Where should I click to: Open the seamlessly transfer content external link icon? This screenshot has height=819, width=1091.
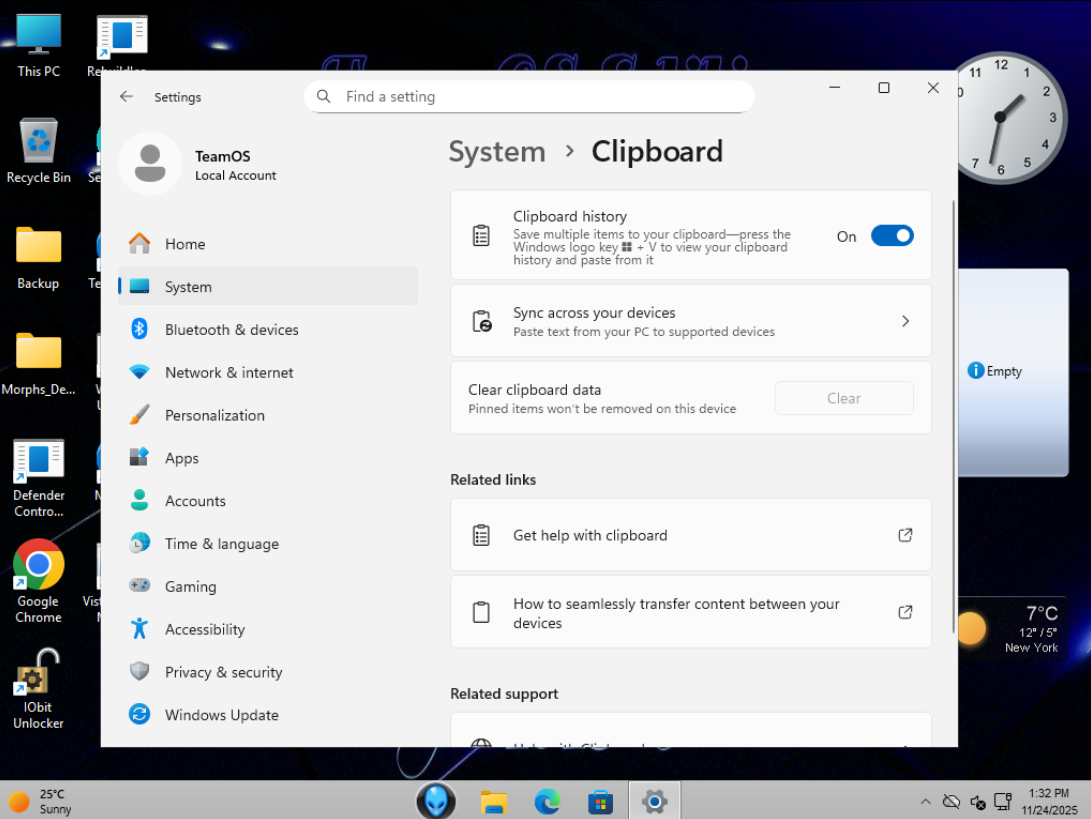pyautogui.click(x=904, y=612)
